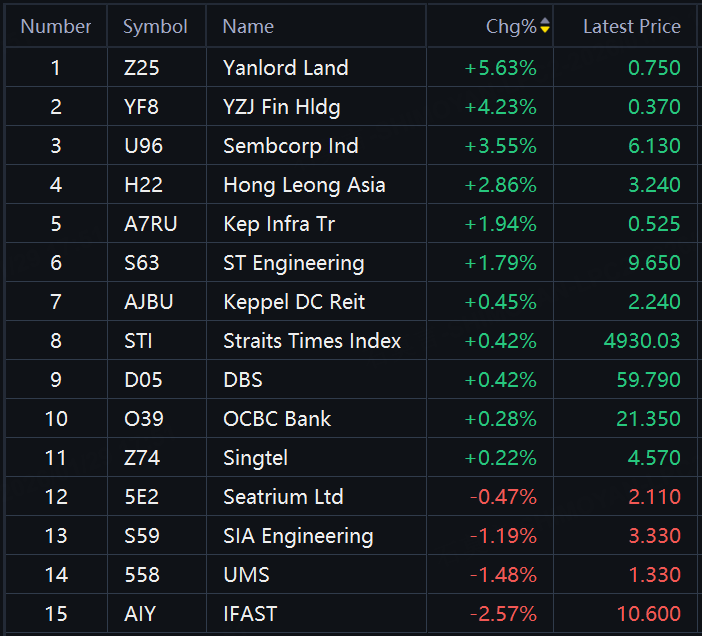Screen dimensions: 702x636
Task: Open Keppel DC Reit entry
Action: [294, 302]
